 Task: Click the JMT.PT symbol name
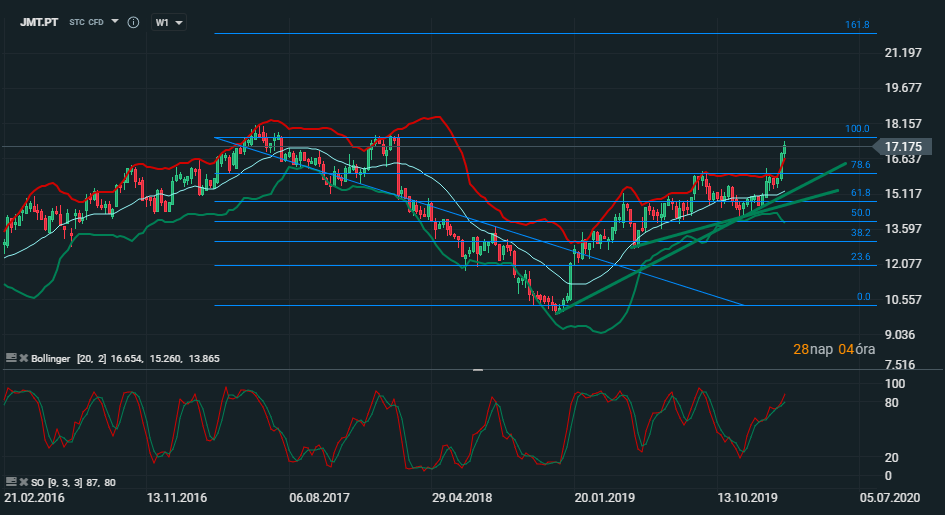click(x=39, y=22)
